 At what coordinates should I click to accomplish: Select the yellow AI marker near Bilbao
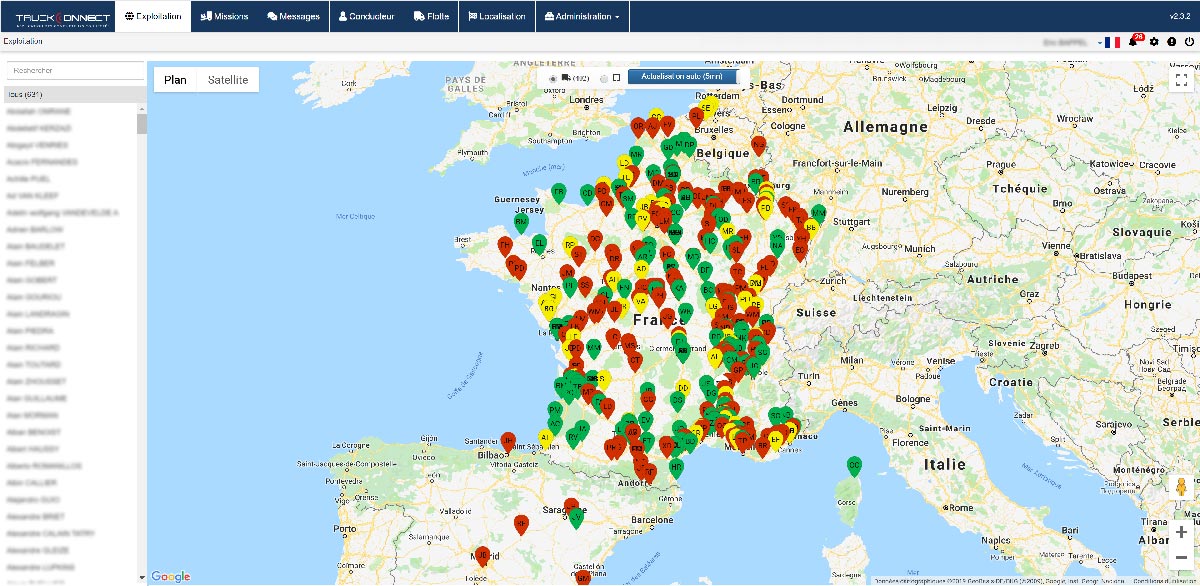[545, 440]
